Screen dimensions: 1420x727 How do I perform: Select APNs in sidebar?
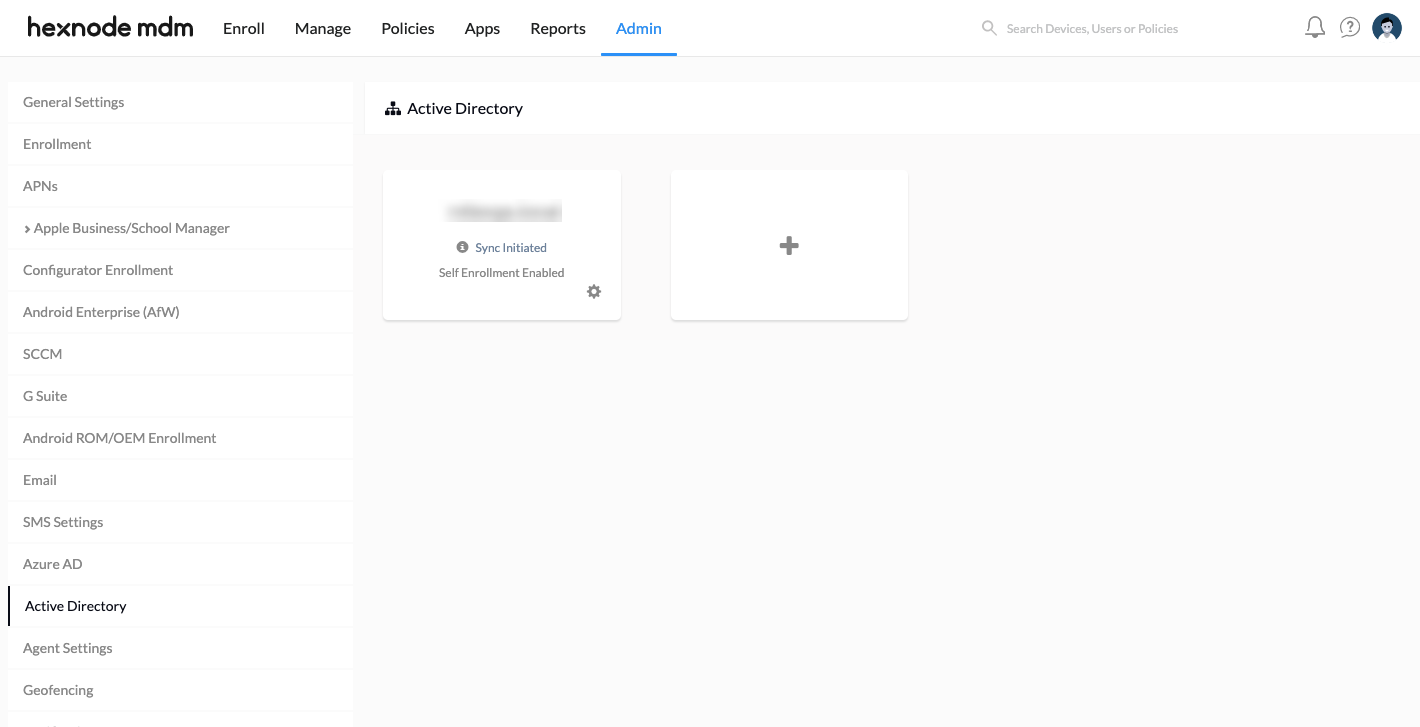click(x=180, y=186)
